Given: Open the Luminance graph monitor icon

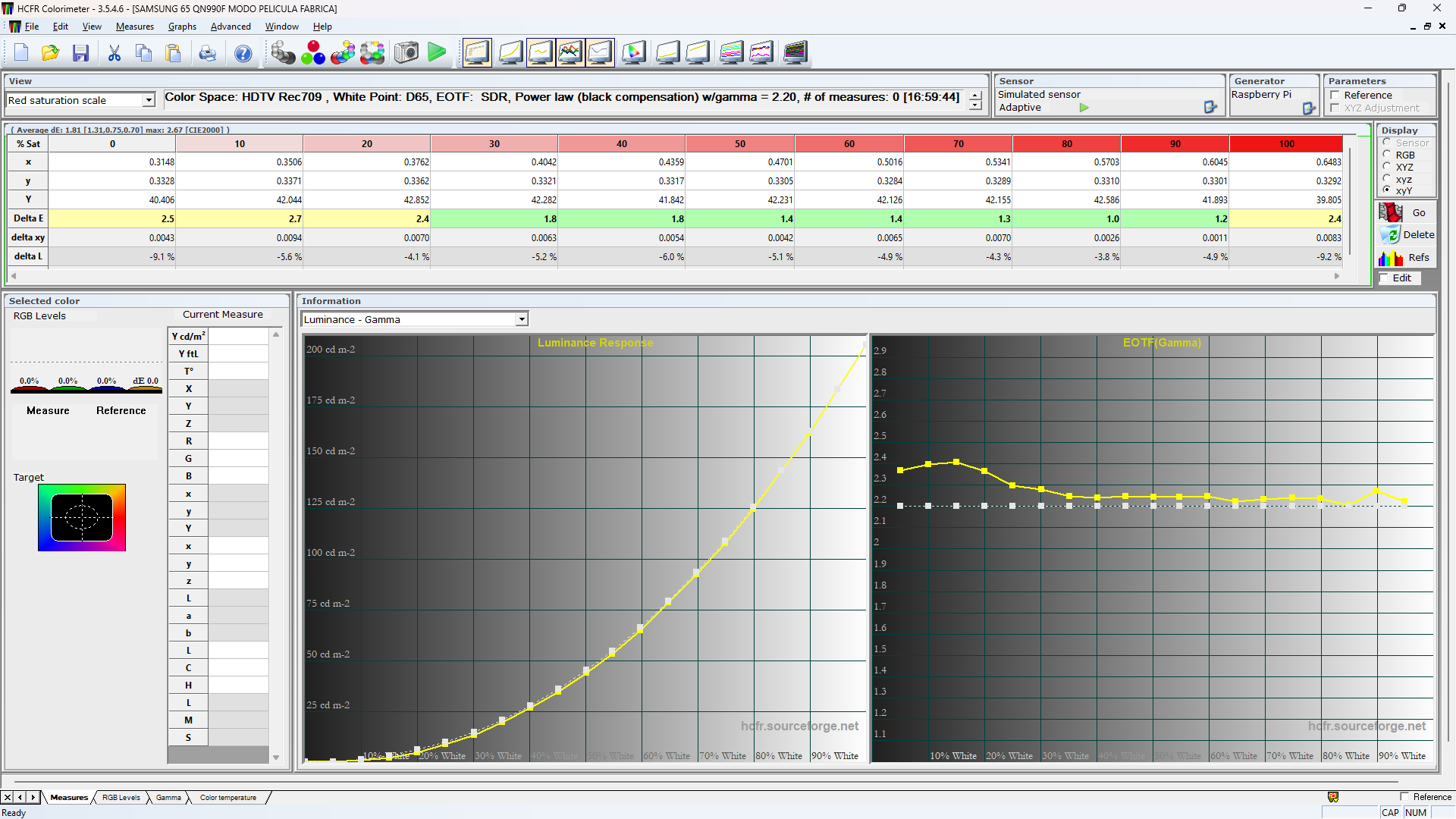Looking at the screenshot, I should pyautogui.click(x=510, y=53).
